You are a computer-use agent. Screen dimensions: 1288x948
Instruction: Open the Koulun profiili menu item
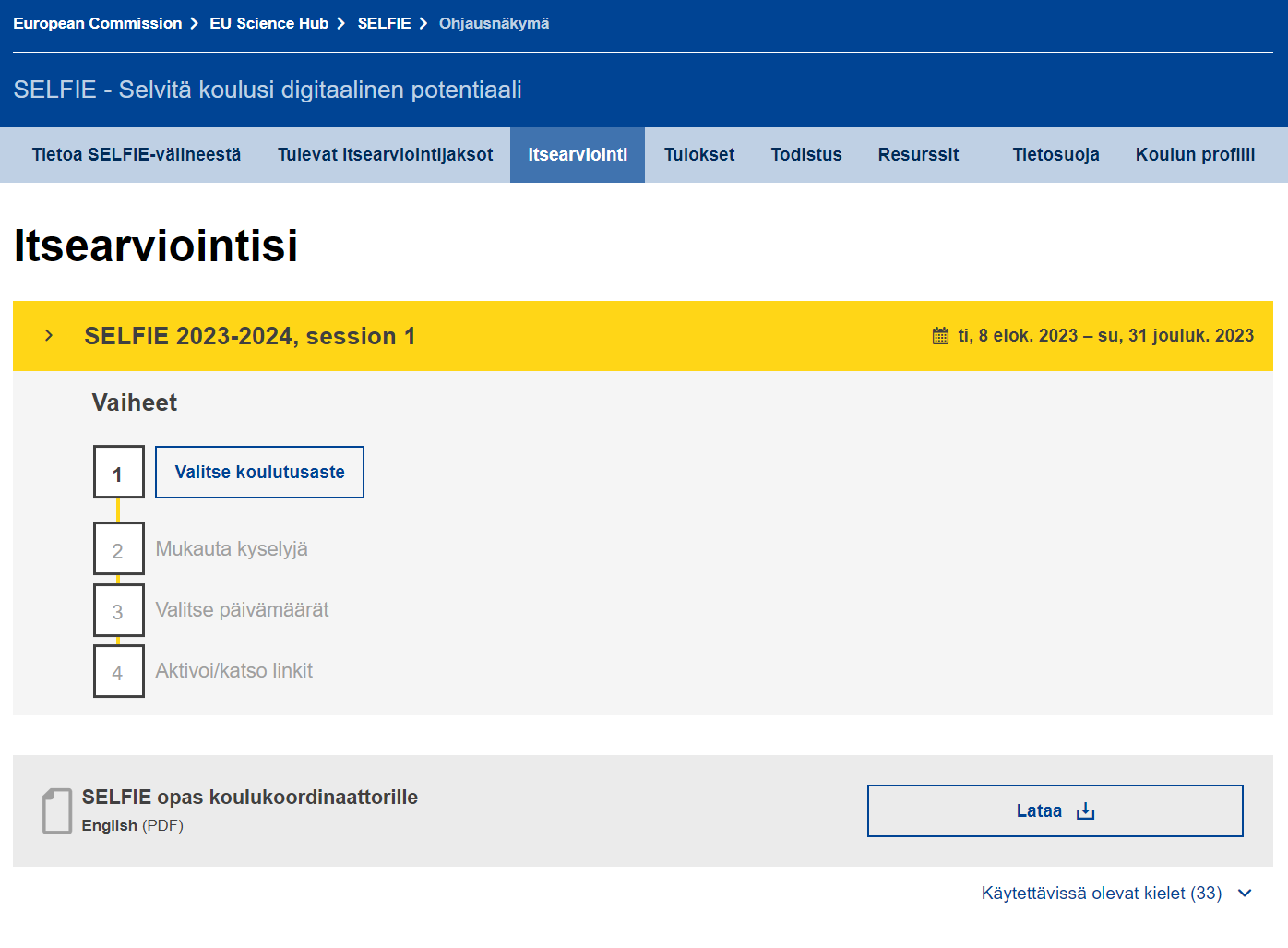(x=1195, y=155)
